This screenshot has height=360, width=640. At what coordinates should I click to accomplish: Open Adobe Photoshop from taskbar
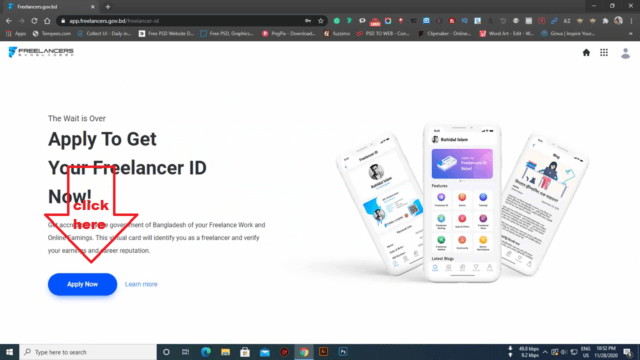pos(343,352)
